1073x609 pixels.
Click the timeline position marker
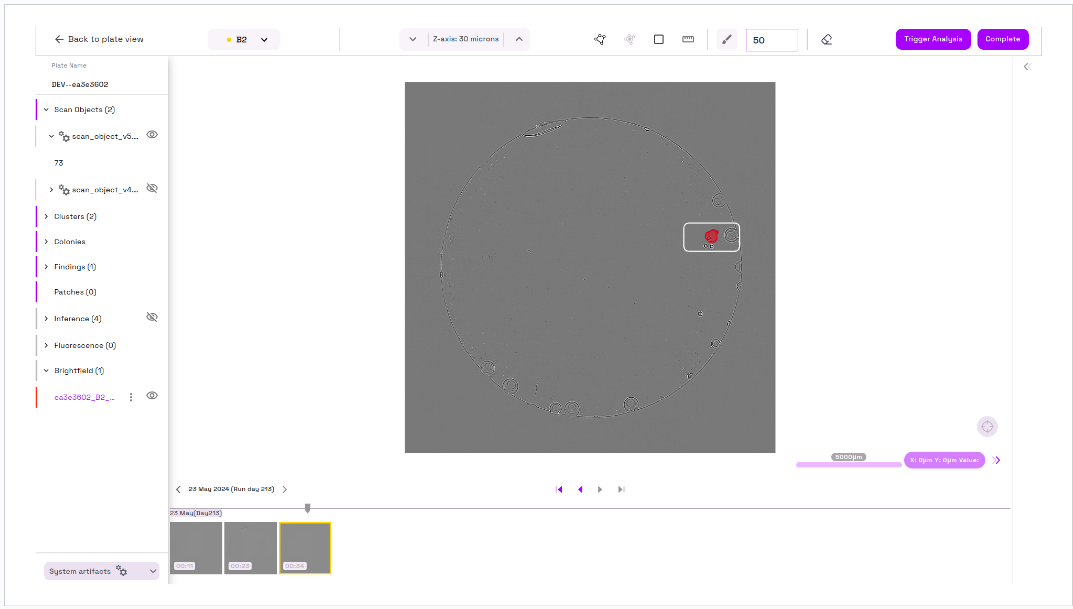point(307,508)
